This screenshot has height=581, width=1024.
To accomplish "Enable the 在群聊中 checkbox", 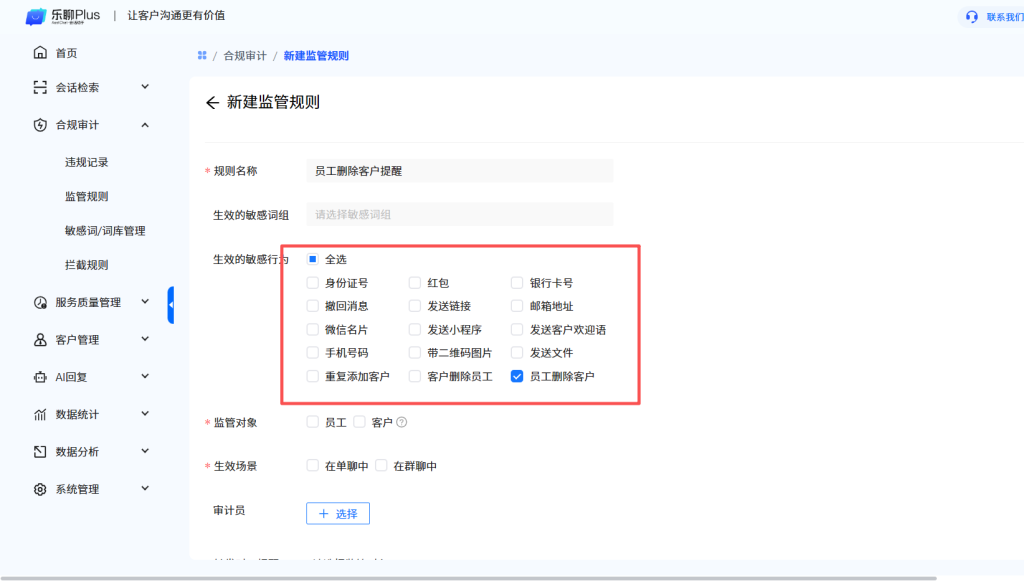I will tap(381, 466).
